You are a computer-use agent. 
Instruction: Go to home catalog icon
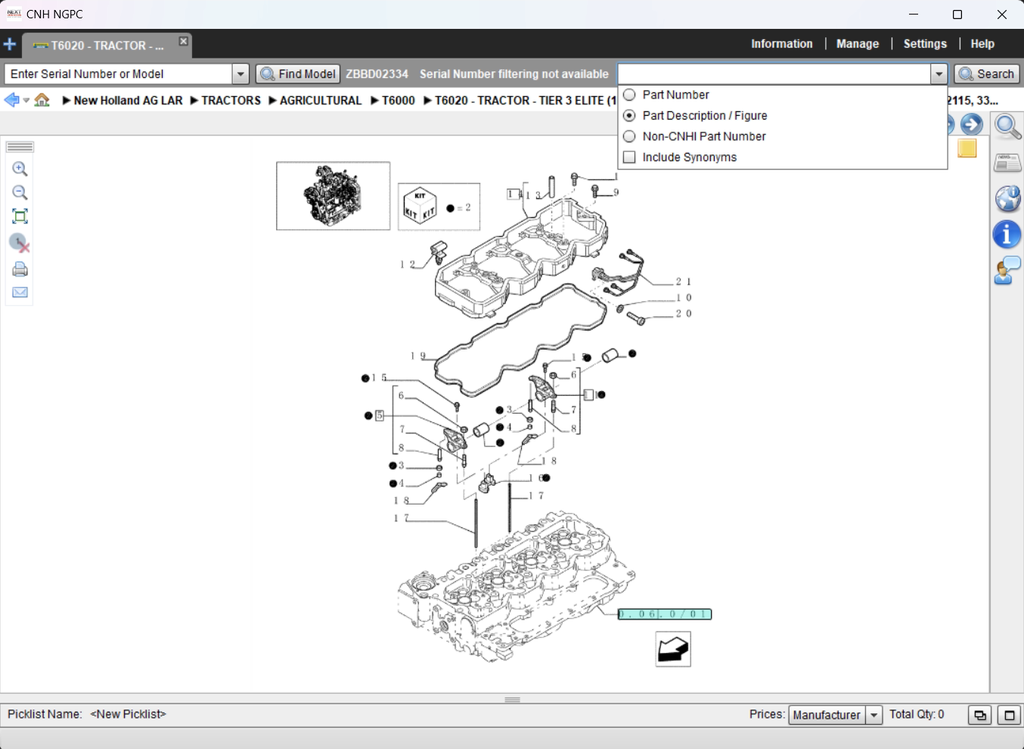tap(42, 100)
